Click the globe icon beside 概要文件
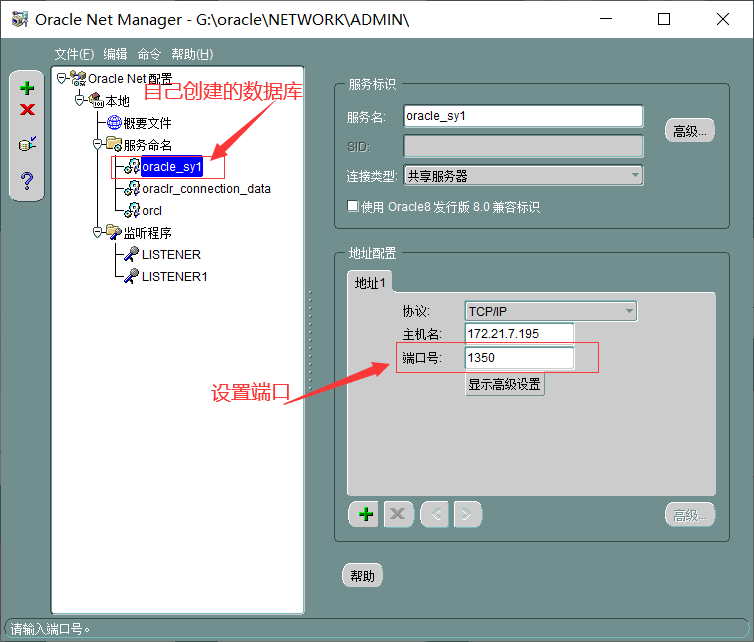 coord(114,123)
